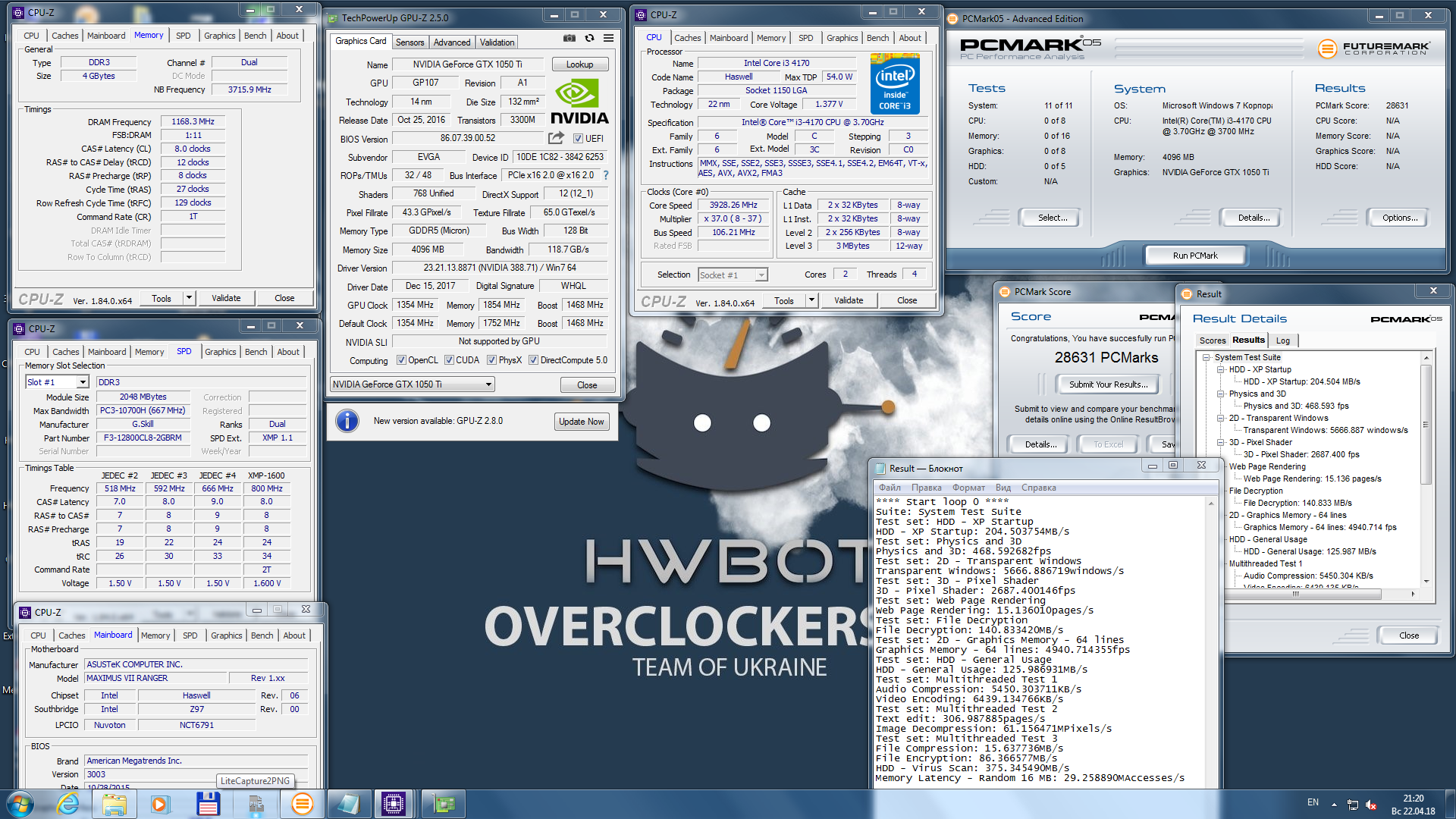Open the Windows Start menu

(x=20, y=804)
